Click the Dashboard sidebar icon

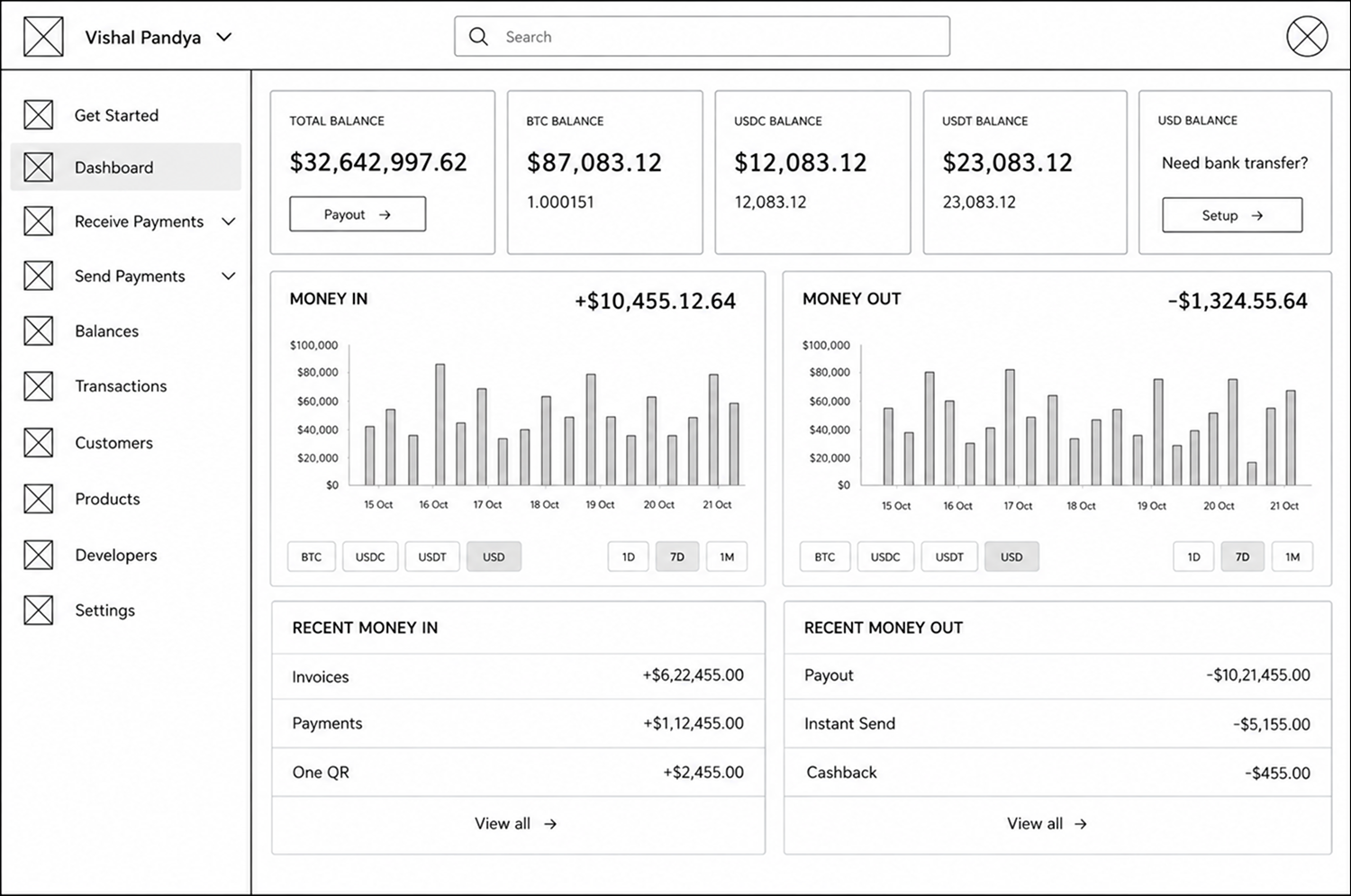(x=38, y=167)
